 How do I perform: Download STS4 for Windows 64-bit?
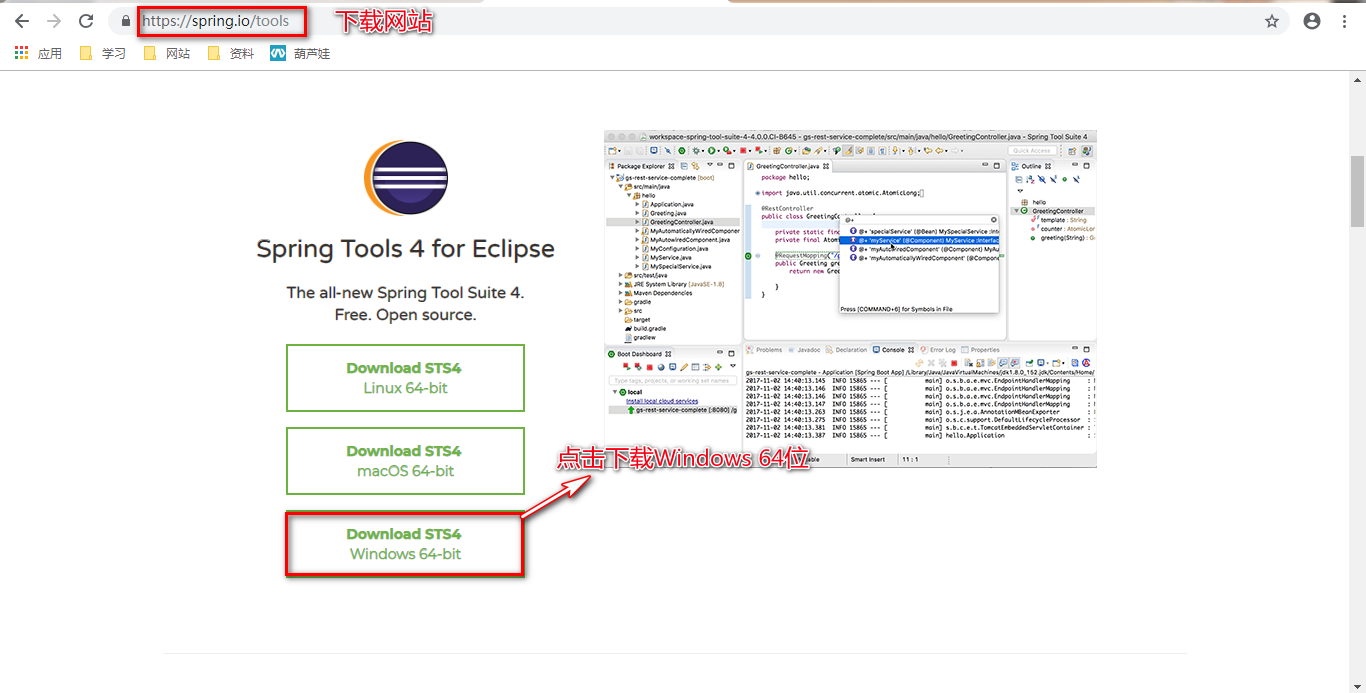405,544
